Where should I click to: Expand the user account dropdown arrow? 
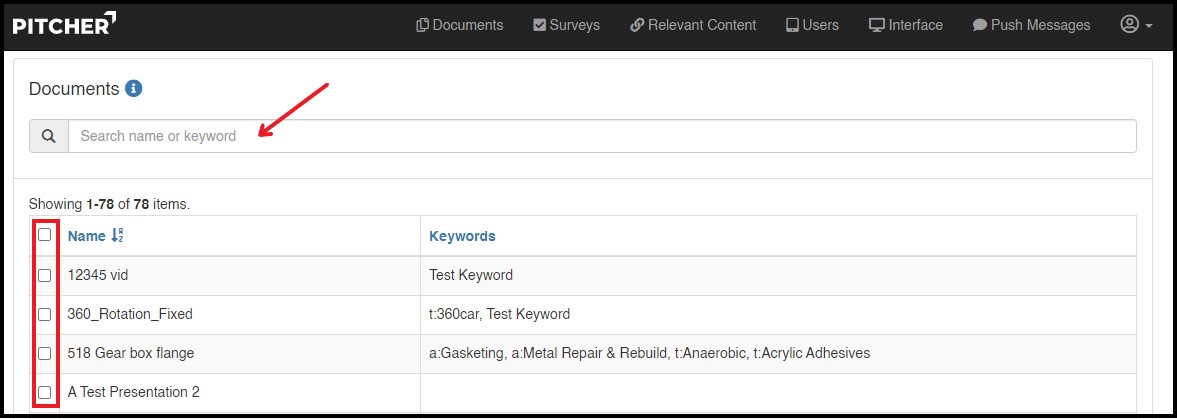(x=1149, y=26)
